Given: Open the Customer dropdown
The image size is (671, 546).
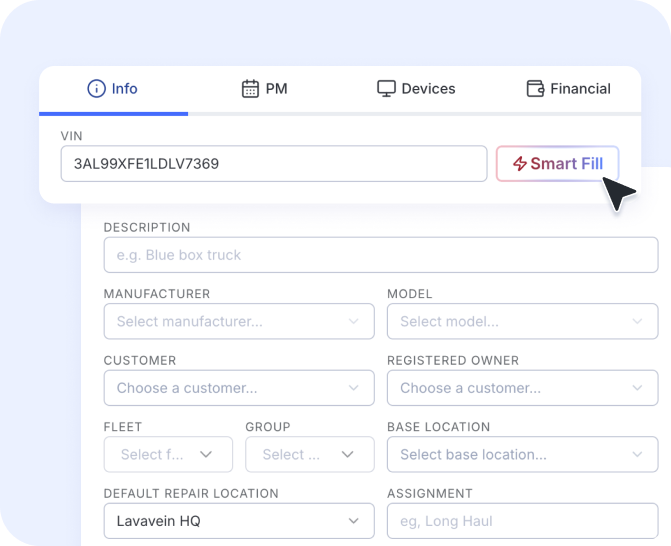Looking at the screenshot, I should (x=238, y=388).
